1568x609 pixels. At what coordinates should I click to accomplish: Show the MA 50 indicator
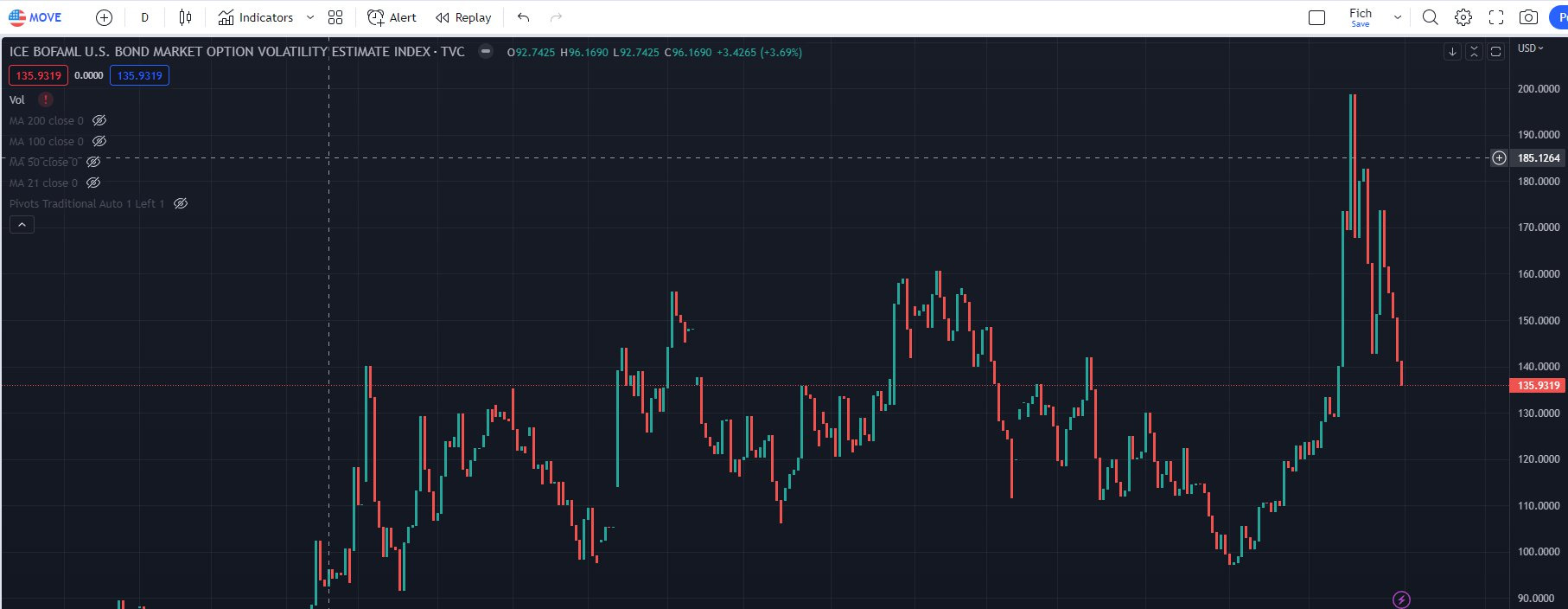pos(93,162)
